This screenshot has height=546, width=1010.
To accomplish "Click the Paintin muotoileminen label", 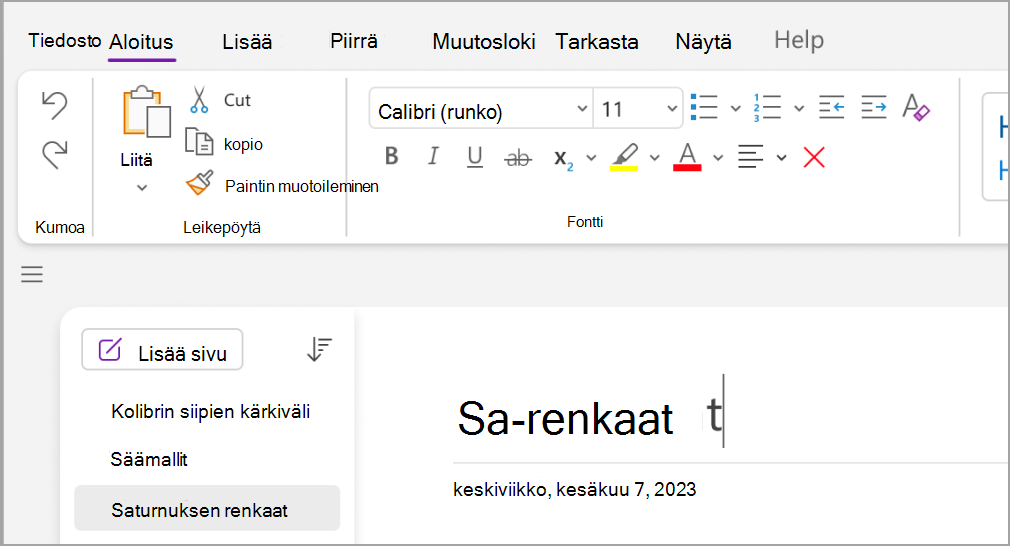I will pos(301,186).
